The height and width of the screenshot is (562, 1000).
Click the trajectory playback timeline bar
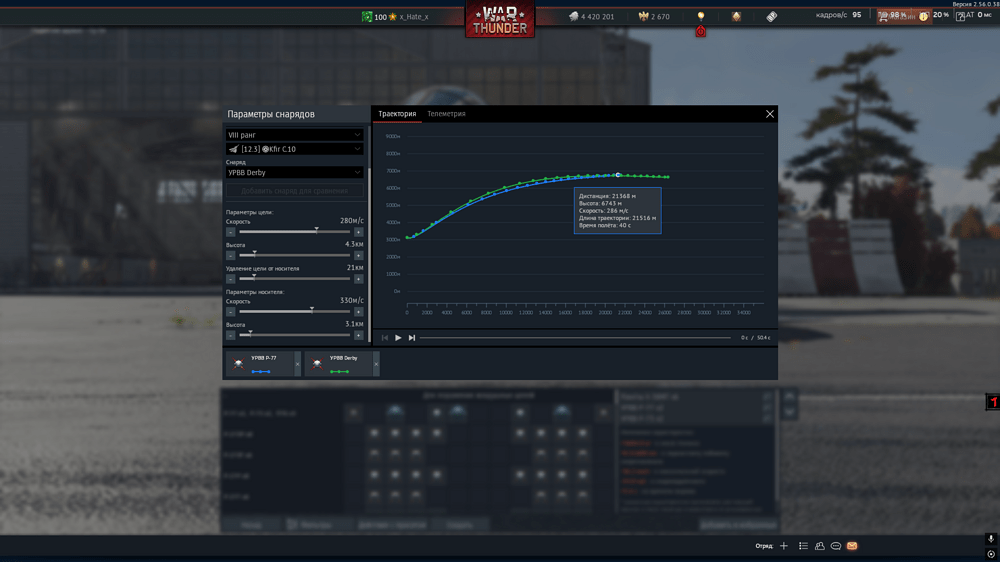tap(575, 337)
